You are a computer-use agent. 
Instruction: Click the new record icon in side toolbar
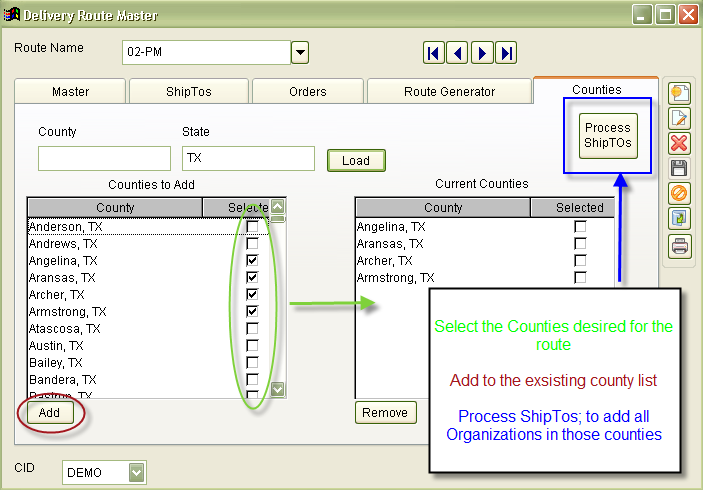[679, 93]
